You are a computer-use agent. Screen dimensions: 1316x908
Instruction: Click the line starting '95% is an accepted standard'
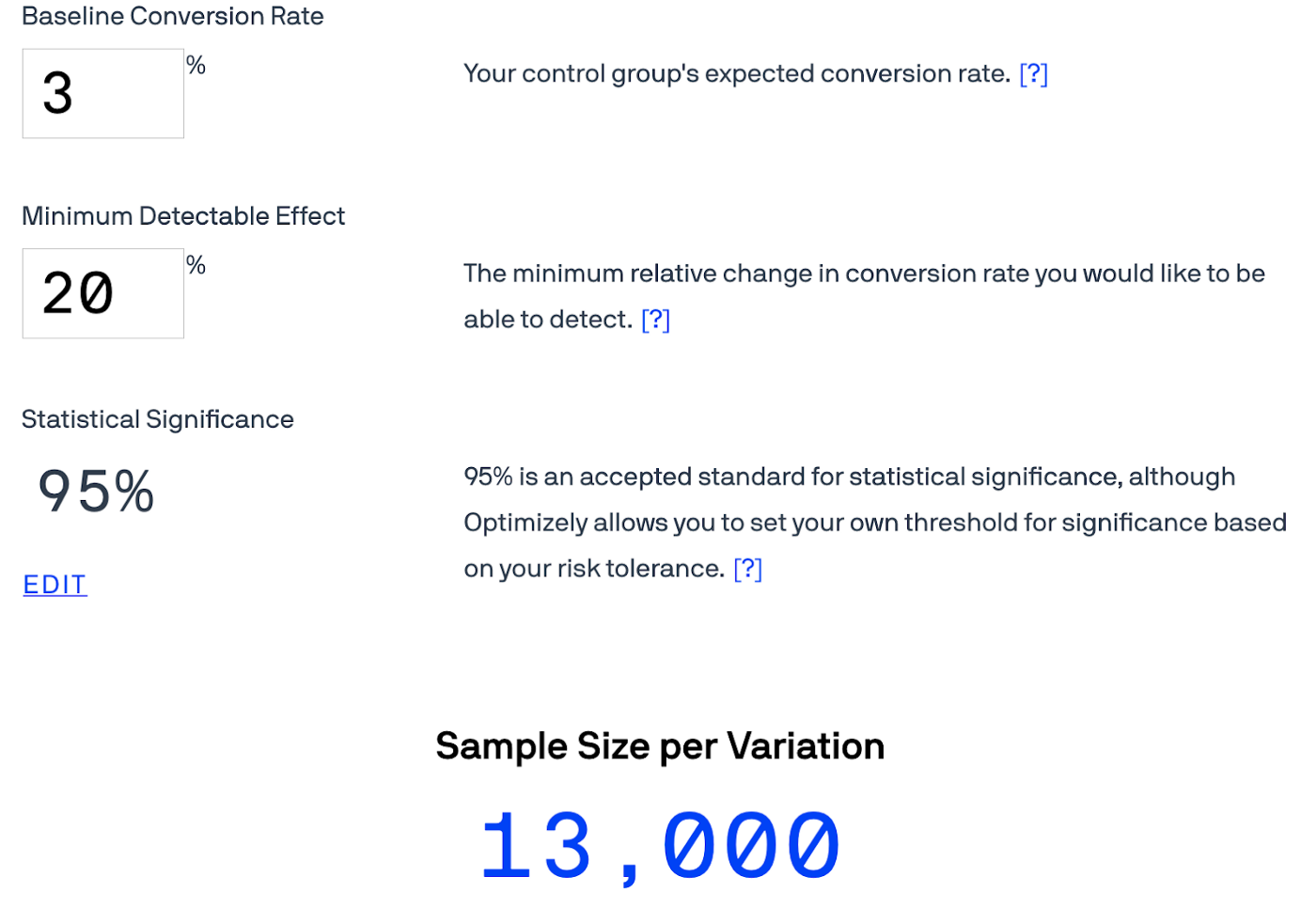point(849,477)
